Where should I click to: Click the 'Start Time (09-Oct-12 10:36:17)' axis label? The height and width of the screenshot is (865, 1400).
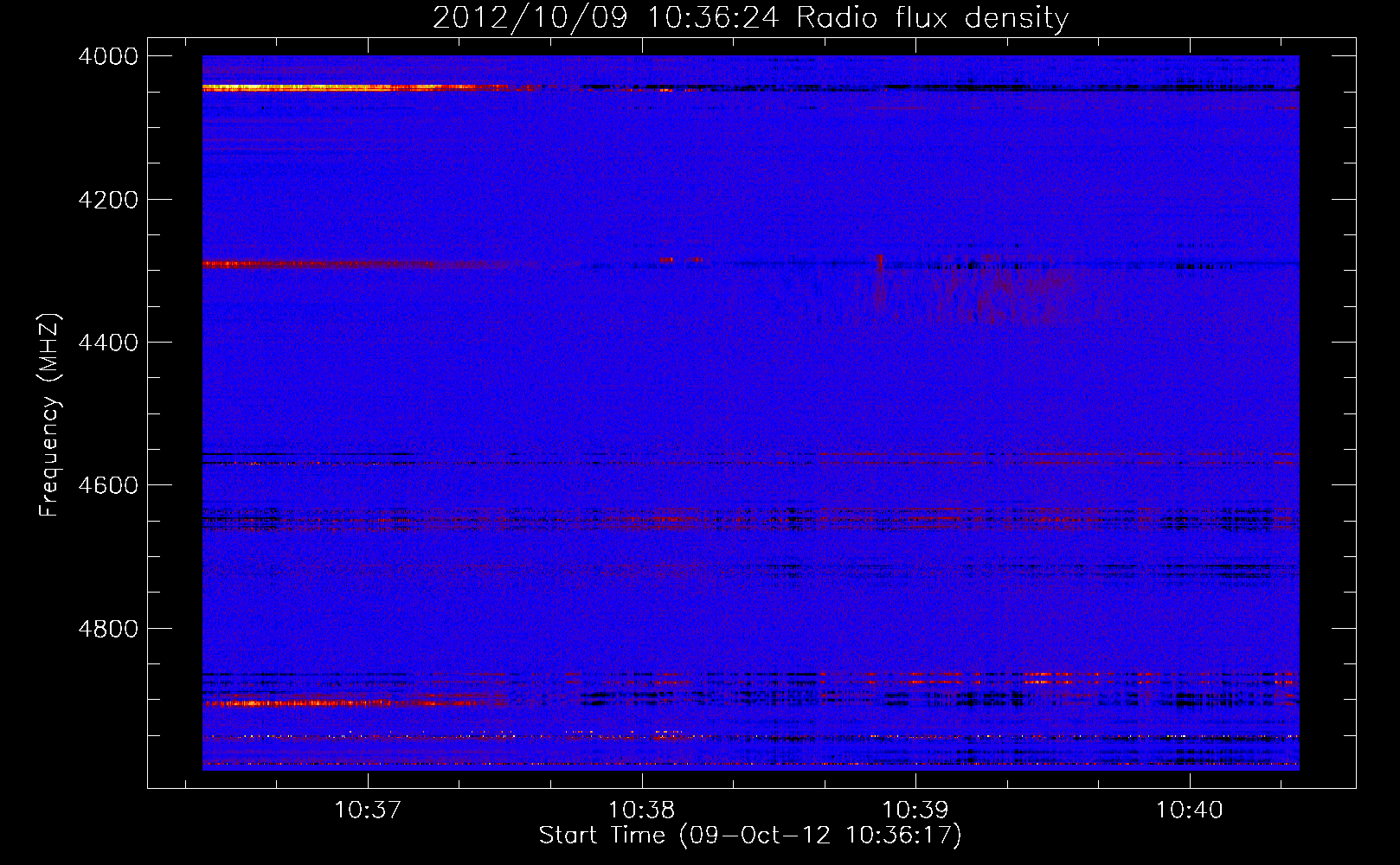(749, 836)
